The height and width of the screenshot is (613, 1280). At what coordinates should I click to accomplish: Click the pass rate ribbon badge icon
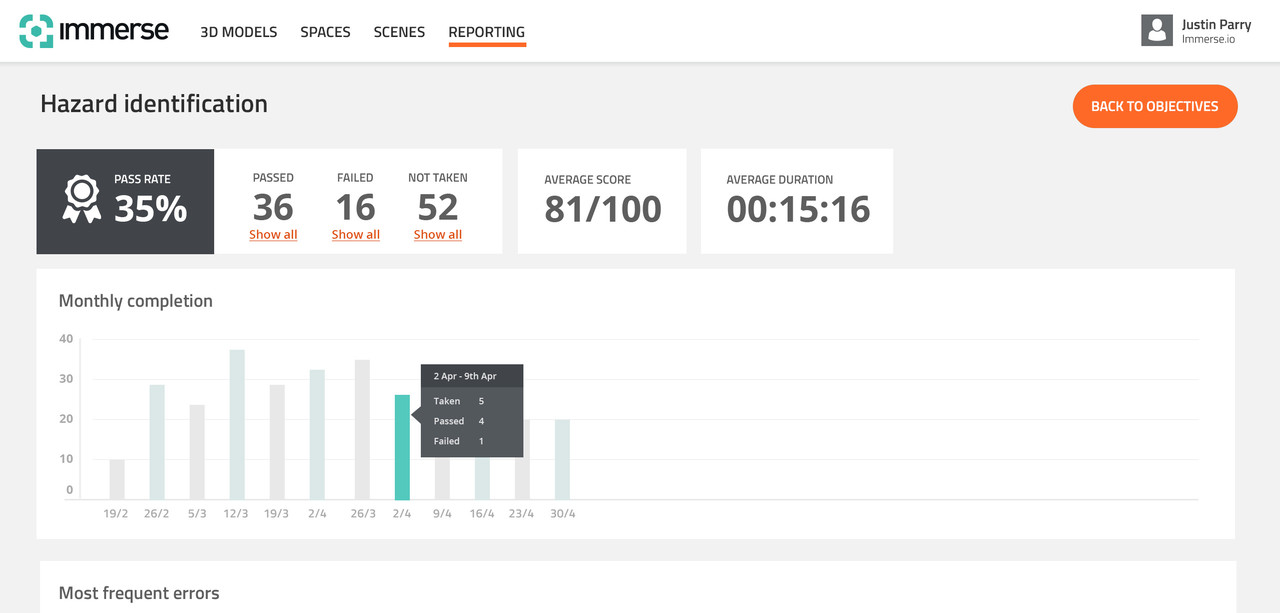tap(81, 200)
